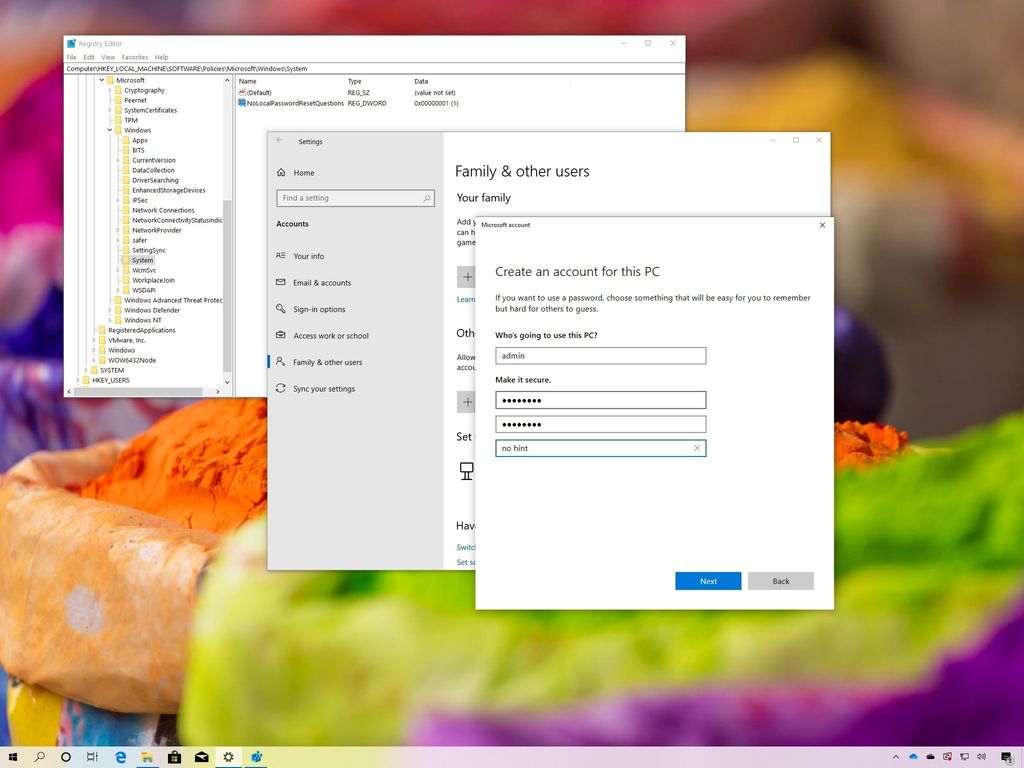Open Your info settings page
The height and width of the screenshot is (768, 1024).
click(x=311, y=256)
